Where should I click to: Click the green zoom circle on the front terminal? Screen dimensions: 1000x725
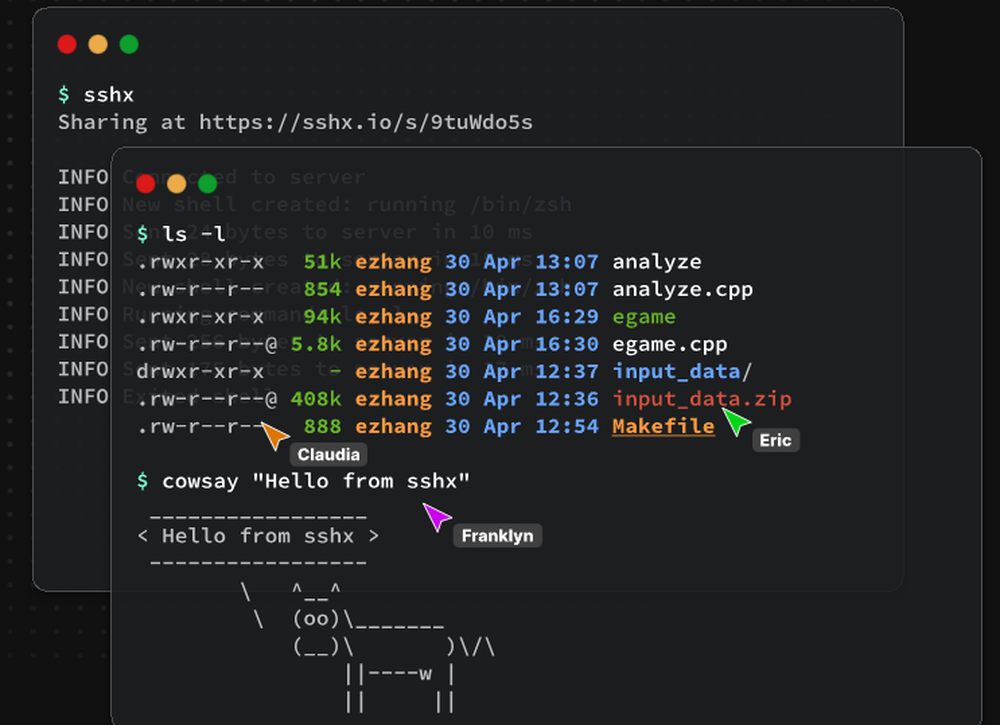pos(207,184)
